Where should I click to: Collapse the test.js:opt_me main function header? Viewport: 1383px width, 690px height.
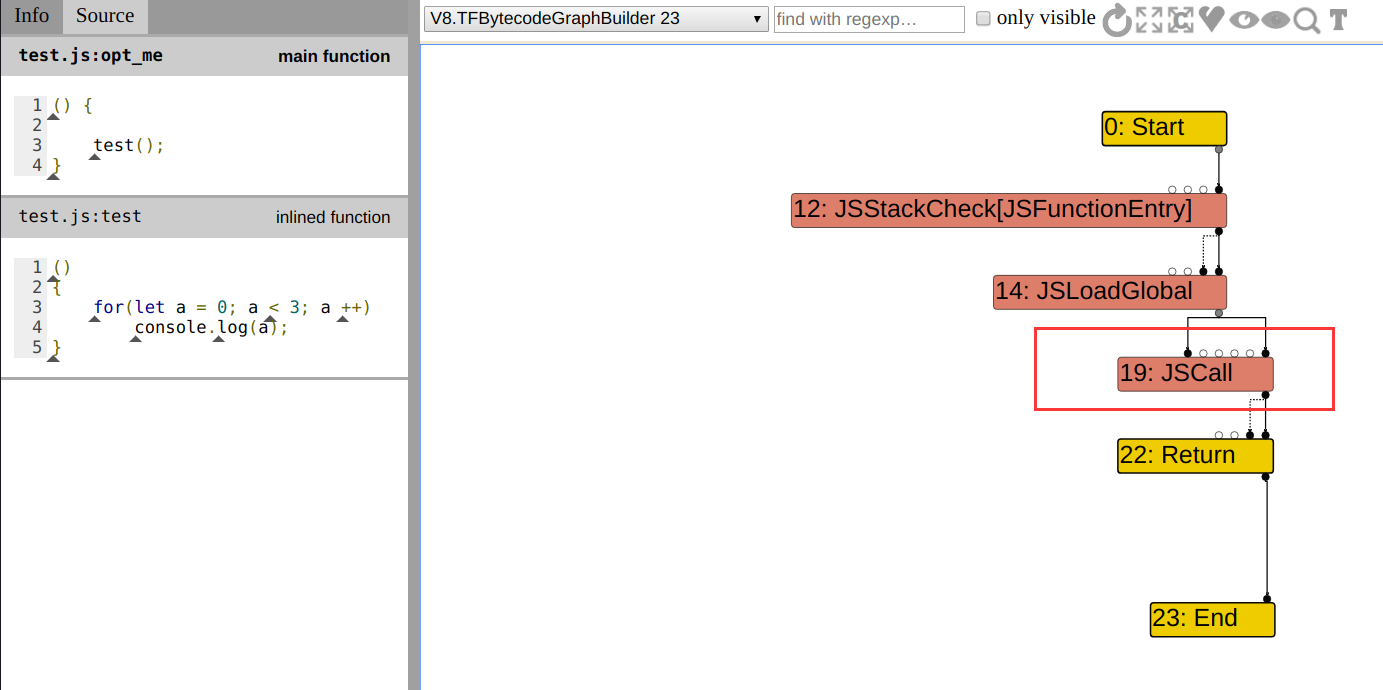coord(204,56)
